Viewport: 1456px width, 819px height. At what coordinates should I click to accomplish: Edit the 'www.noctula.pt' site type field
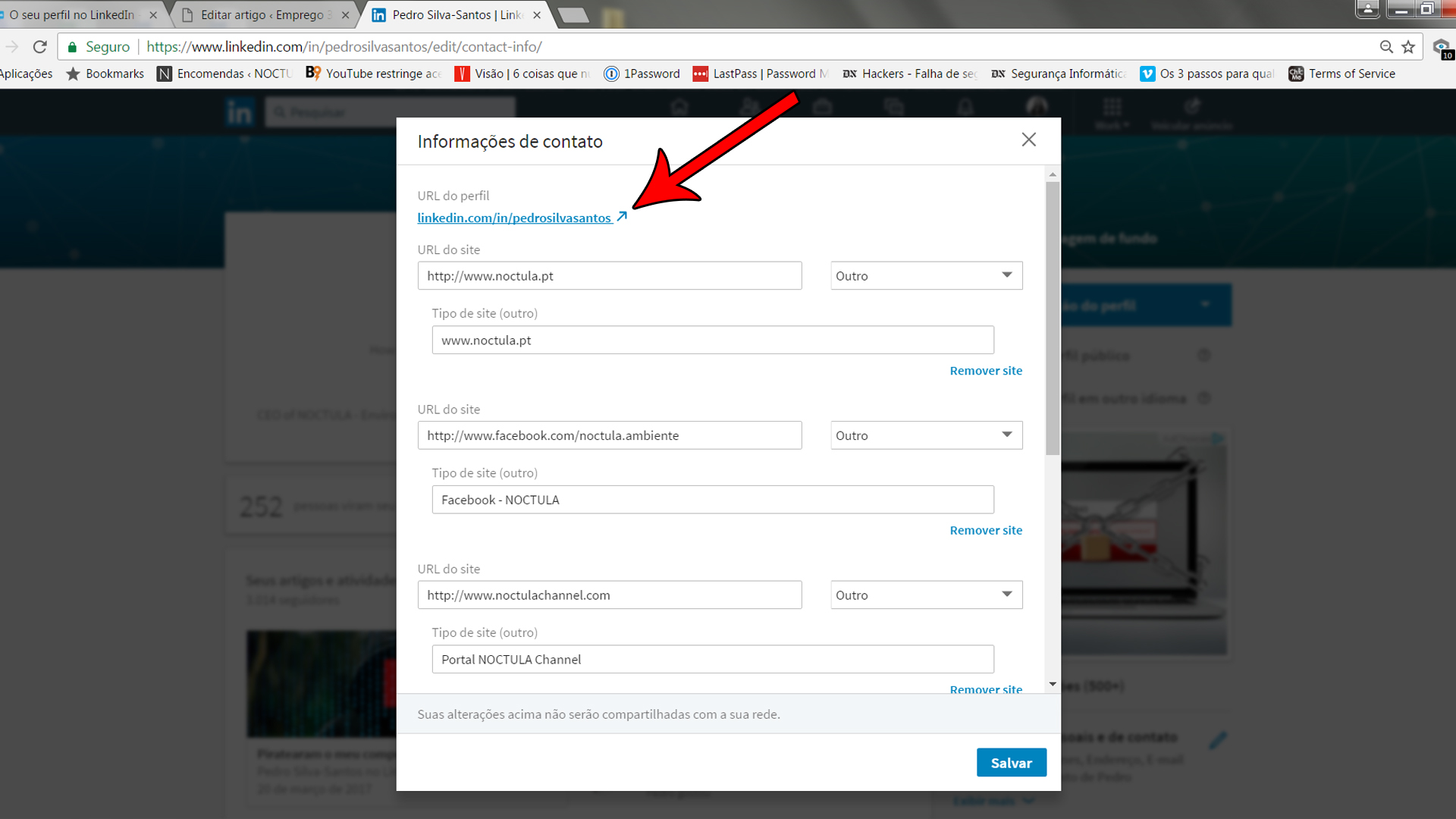pos(713,340)
